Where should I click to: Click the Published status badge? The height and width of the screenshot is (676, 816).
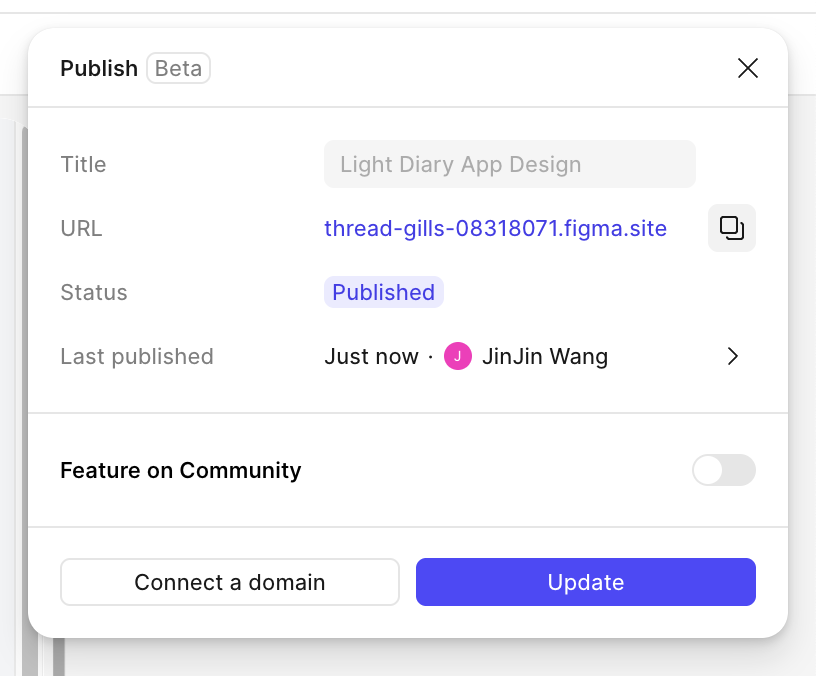click(x=383, y=292)
